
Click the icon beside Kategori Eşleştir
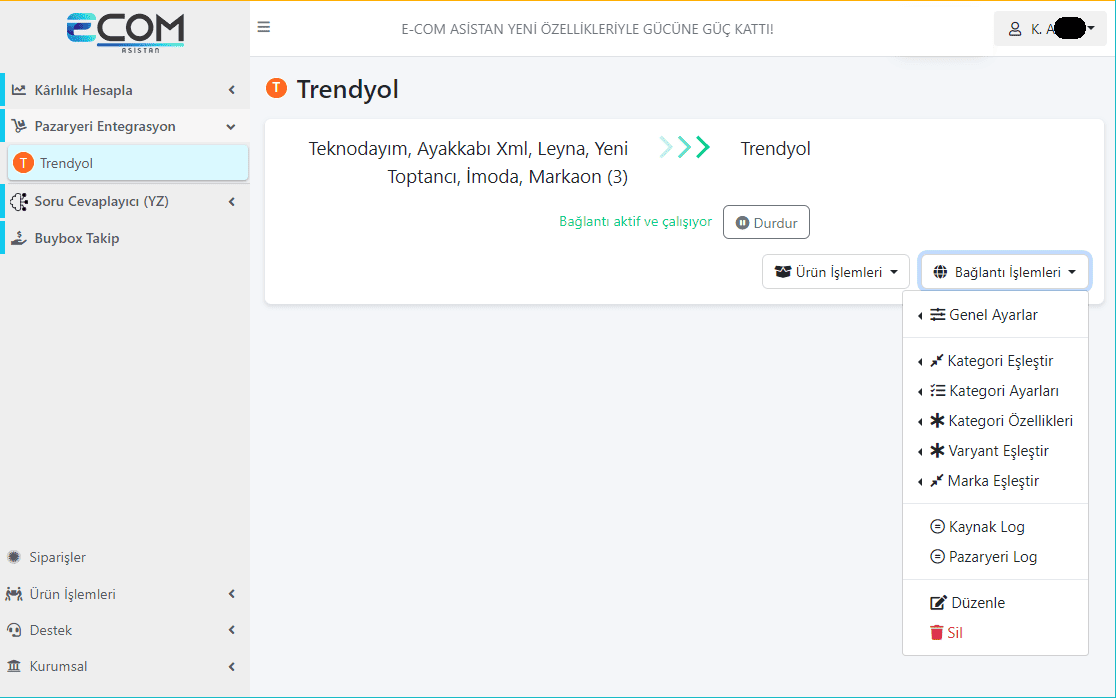pos(937,361)
